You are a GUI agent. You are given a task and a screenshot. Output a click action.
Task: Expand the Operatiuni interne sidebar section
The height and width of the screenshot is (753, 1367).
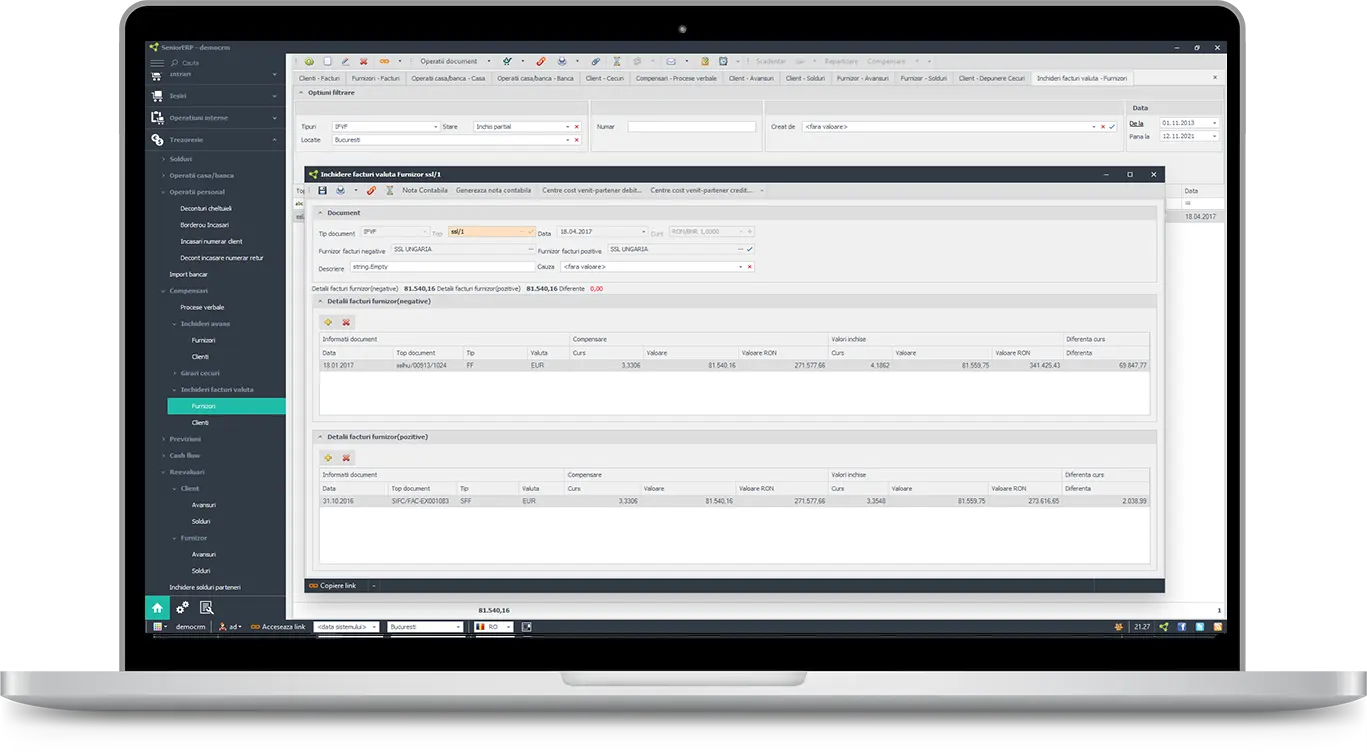click(275, 118)
